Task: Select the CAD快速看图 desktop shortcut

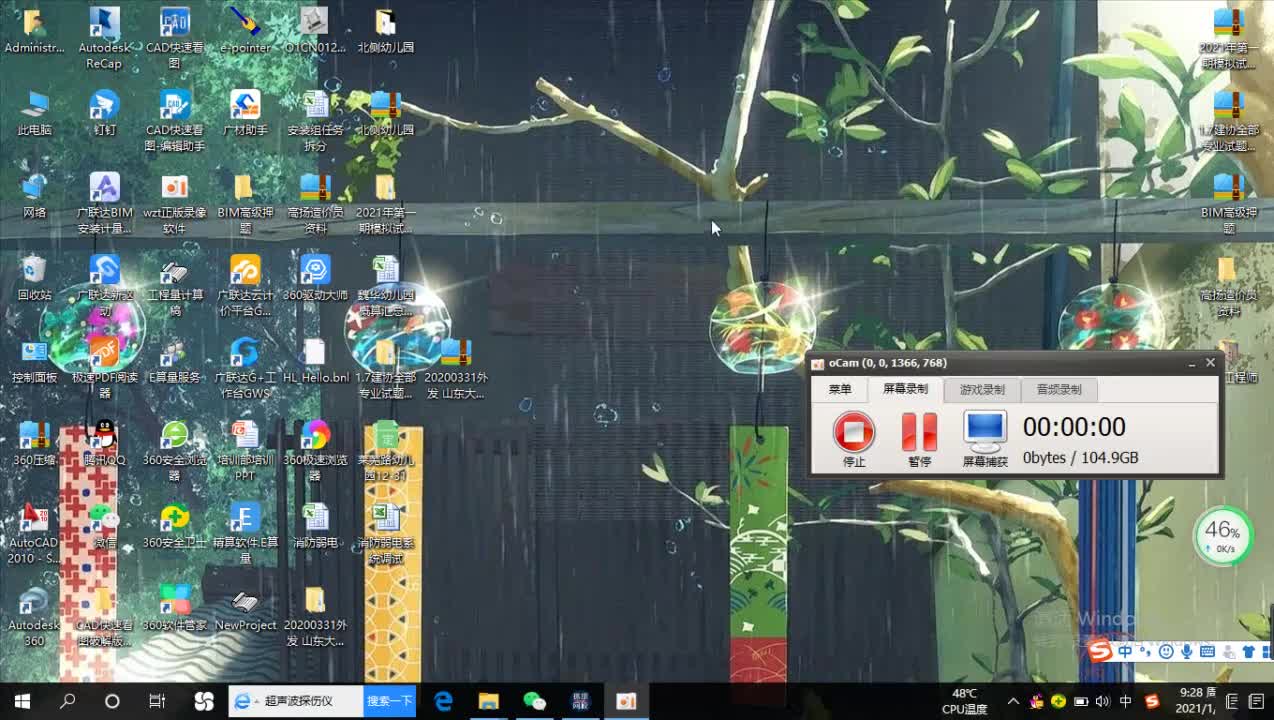Action: tap(175, 38)
